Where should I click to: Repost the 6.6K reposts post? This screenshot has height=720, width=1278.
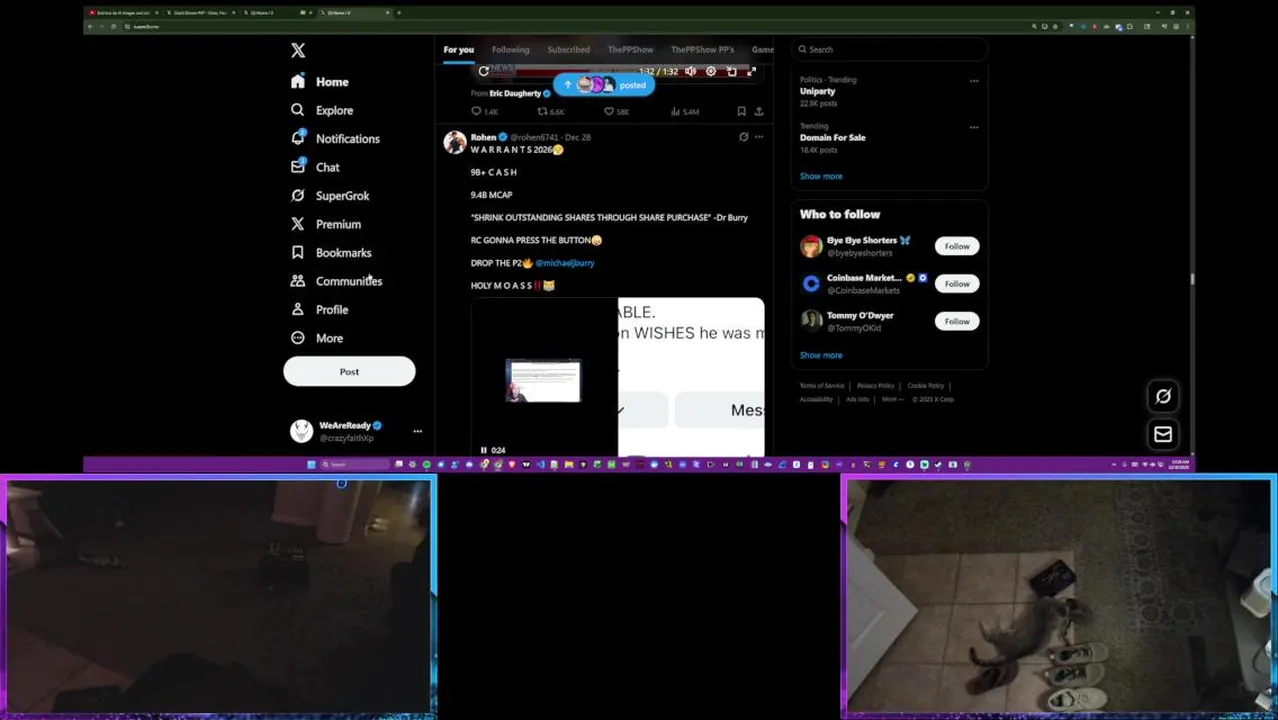pos(551,112)
